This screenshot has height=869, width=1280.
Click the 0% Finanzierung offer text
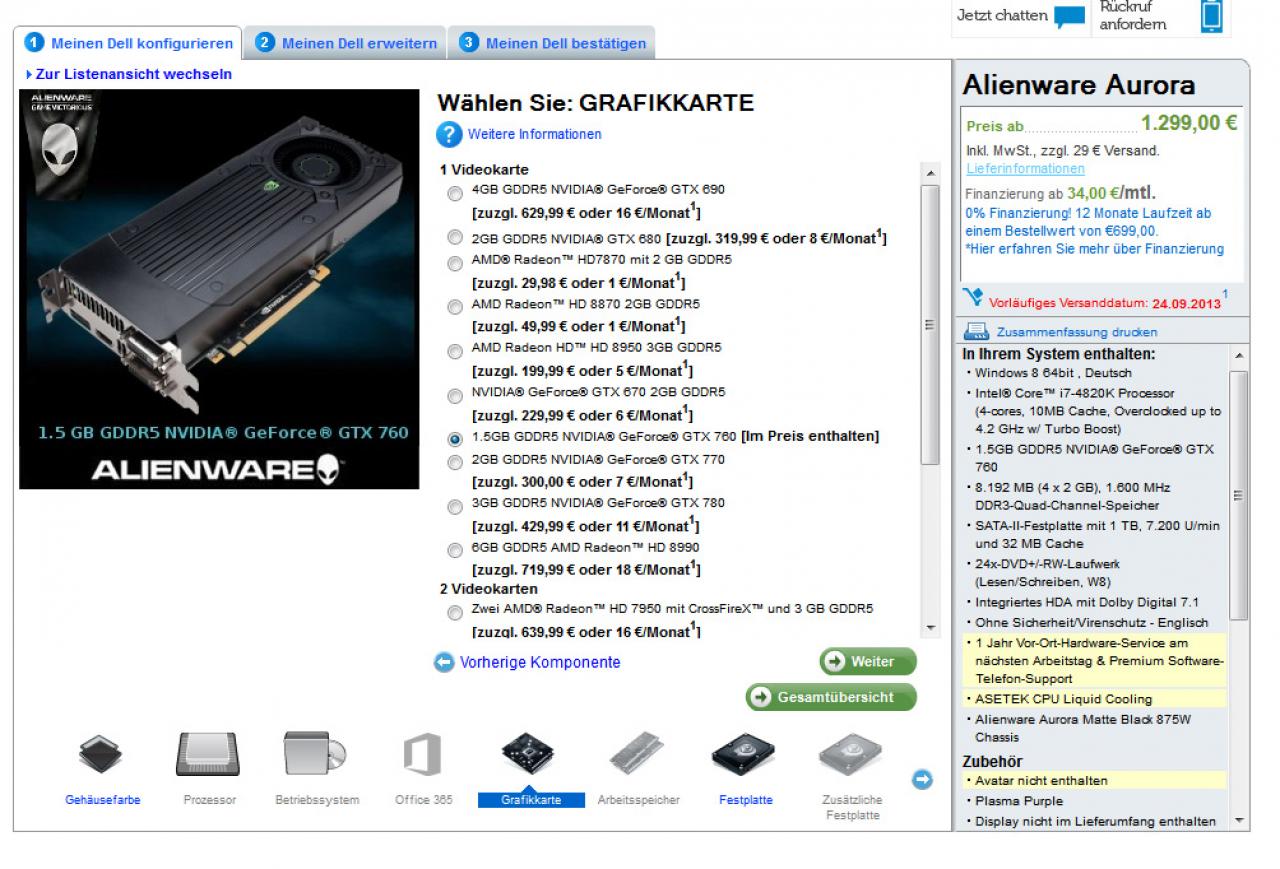point(1088,222)
